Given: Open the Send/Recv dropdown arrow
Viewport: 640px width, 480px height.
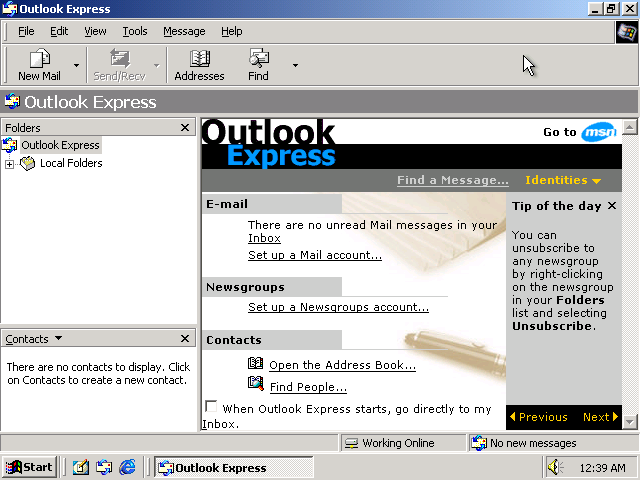Looking at the screenshot, I should click(x=157, y=65).
